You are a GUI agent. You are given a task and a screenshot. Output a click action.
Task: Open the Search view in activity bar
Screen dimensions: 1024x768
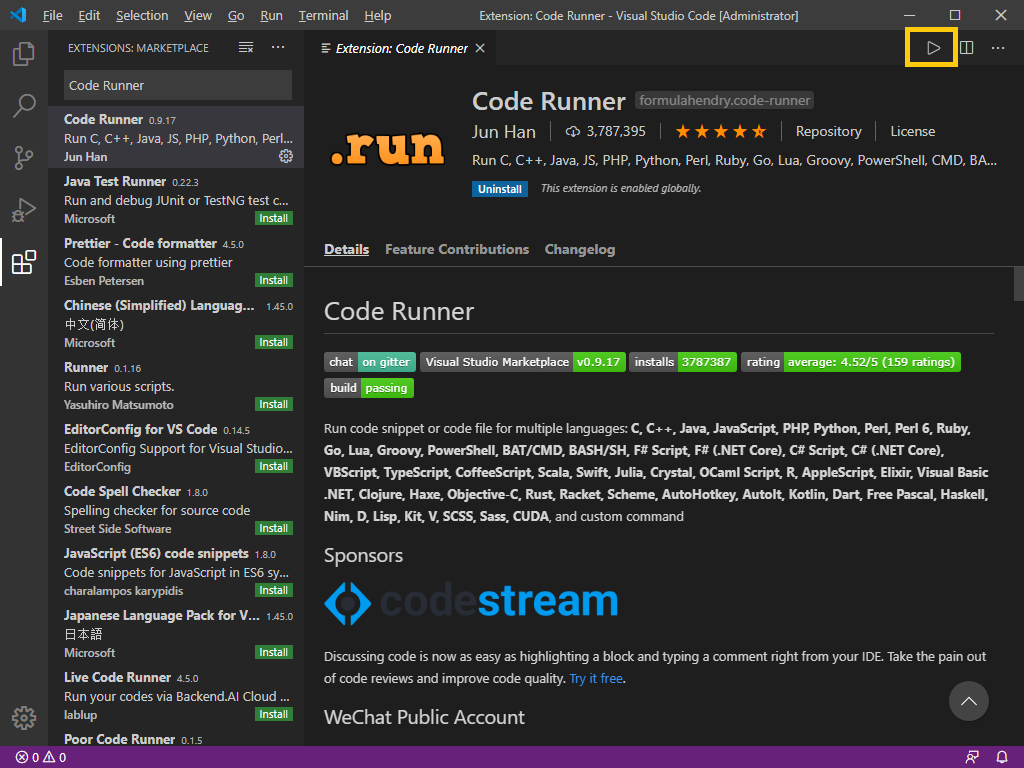tap(24, 106)
